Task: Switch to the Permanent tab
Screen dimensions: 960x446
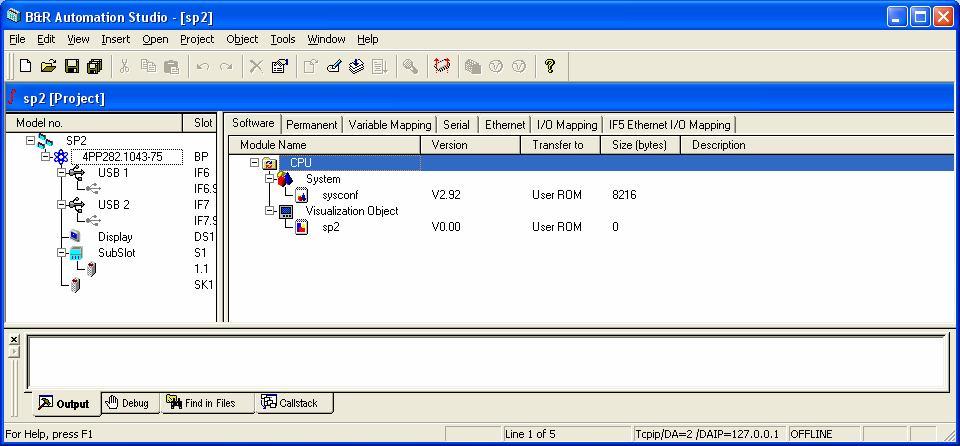Action: click(x=312, y=125)
